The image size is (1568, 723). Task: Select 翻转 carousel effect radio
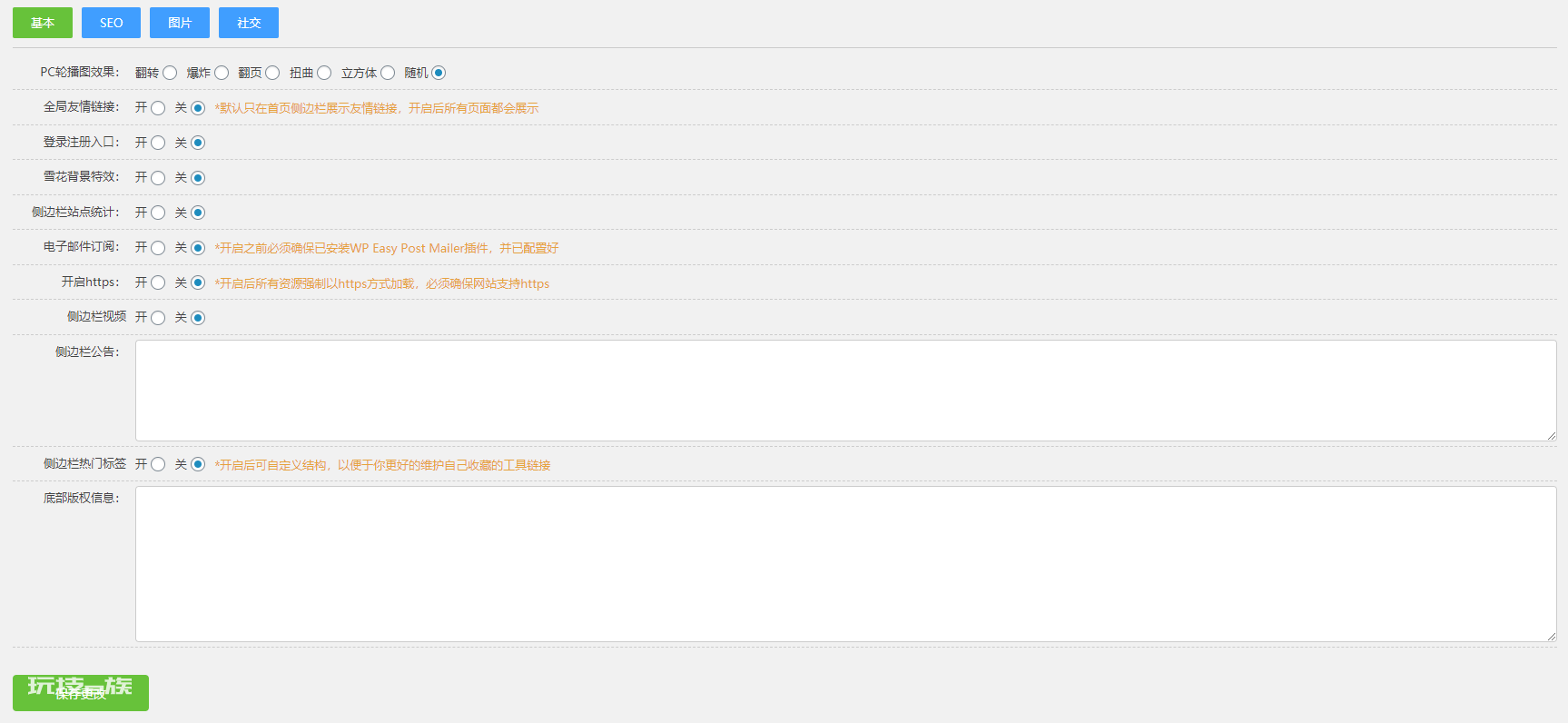click(170, 73)
